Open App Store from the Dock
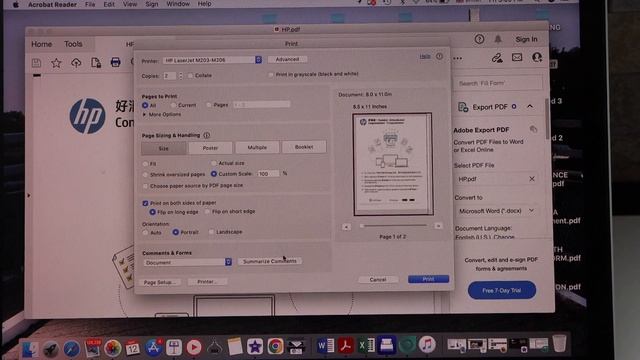The image size is (640, 360). tap(153, 348)
